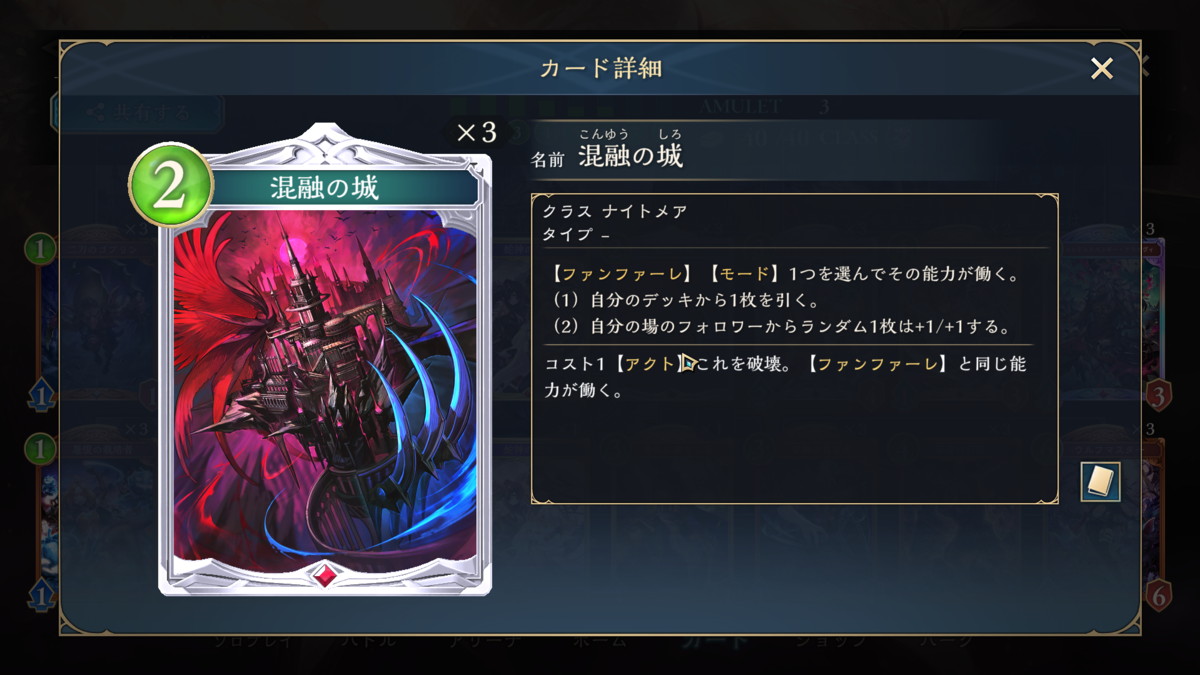
Task: Click the カード詳細 title bar
Action: (x=600, y=68)
